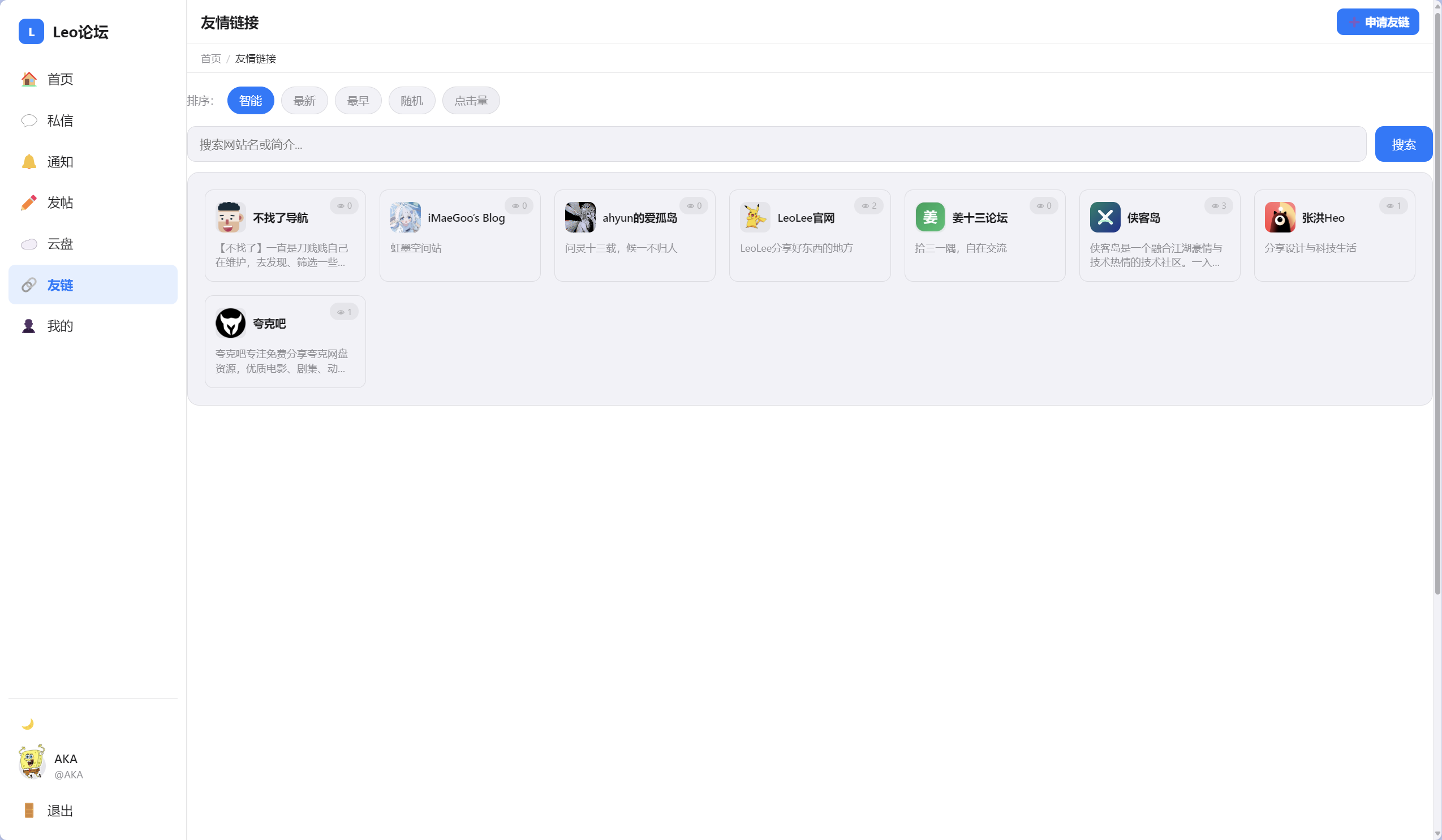Click the 首页 breadcrumb link

click(x=210, y=58)
